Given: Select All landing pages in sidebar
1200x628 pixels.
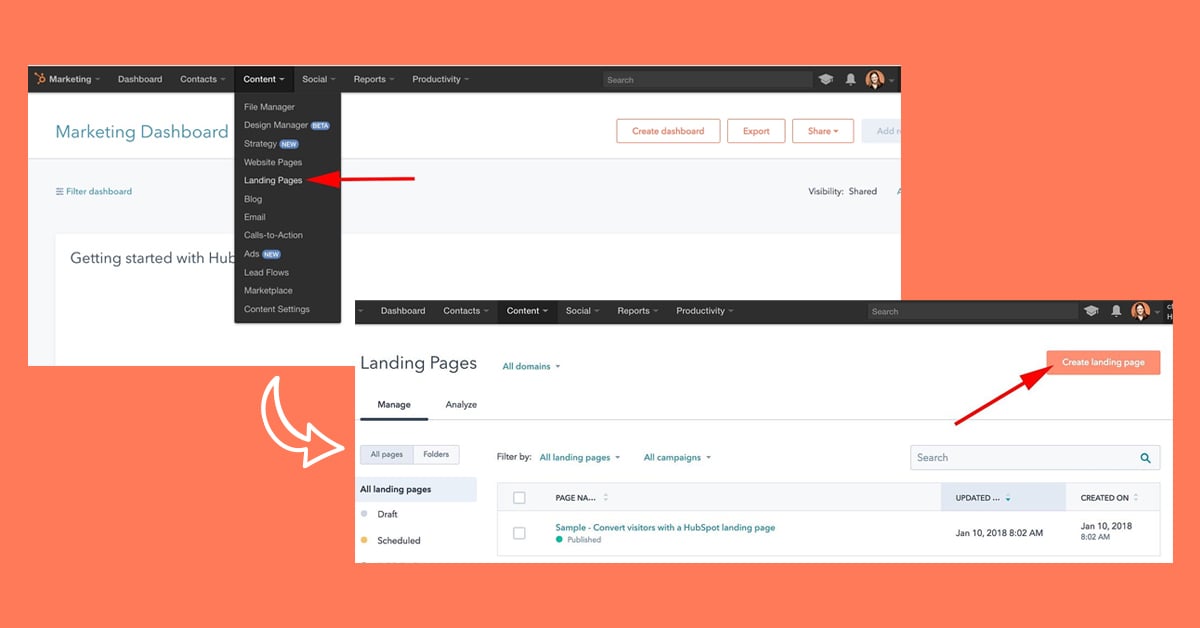Looking at the screenshot, I should point(418,489).
